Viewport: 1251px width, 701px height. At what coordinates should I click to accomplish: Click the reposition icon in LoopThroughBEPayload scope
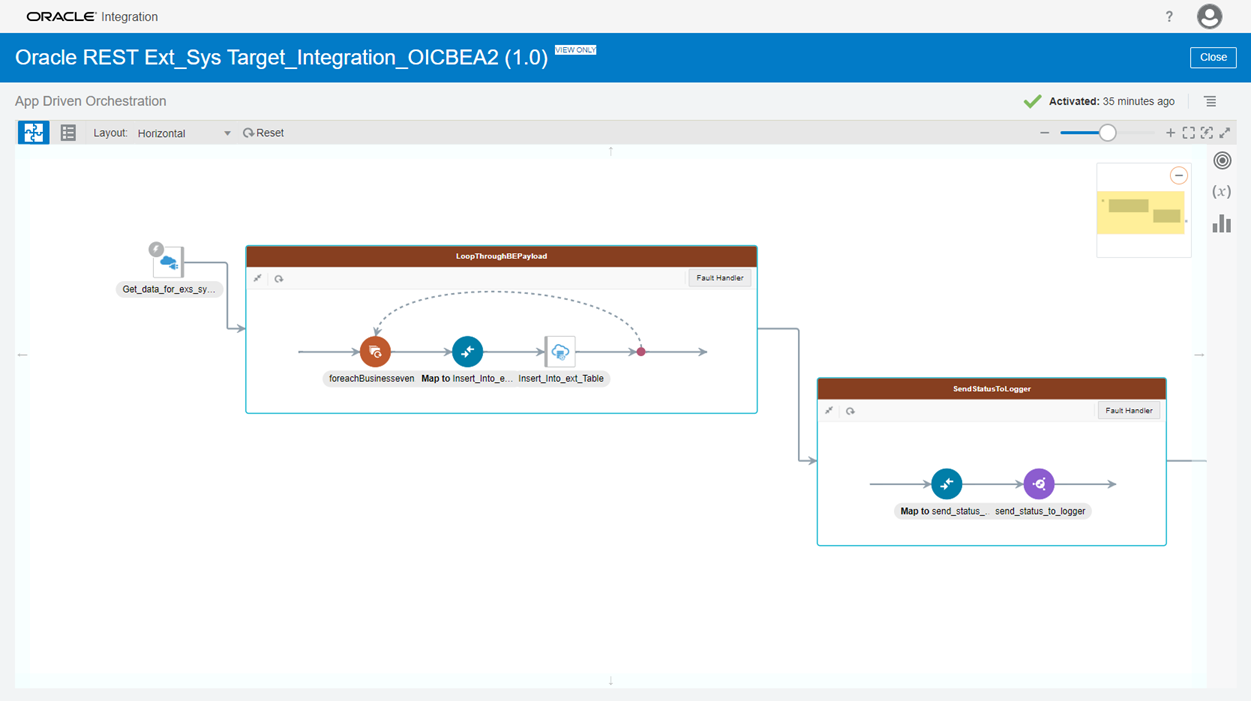click(x=279, y=279)
